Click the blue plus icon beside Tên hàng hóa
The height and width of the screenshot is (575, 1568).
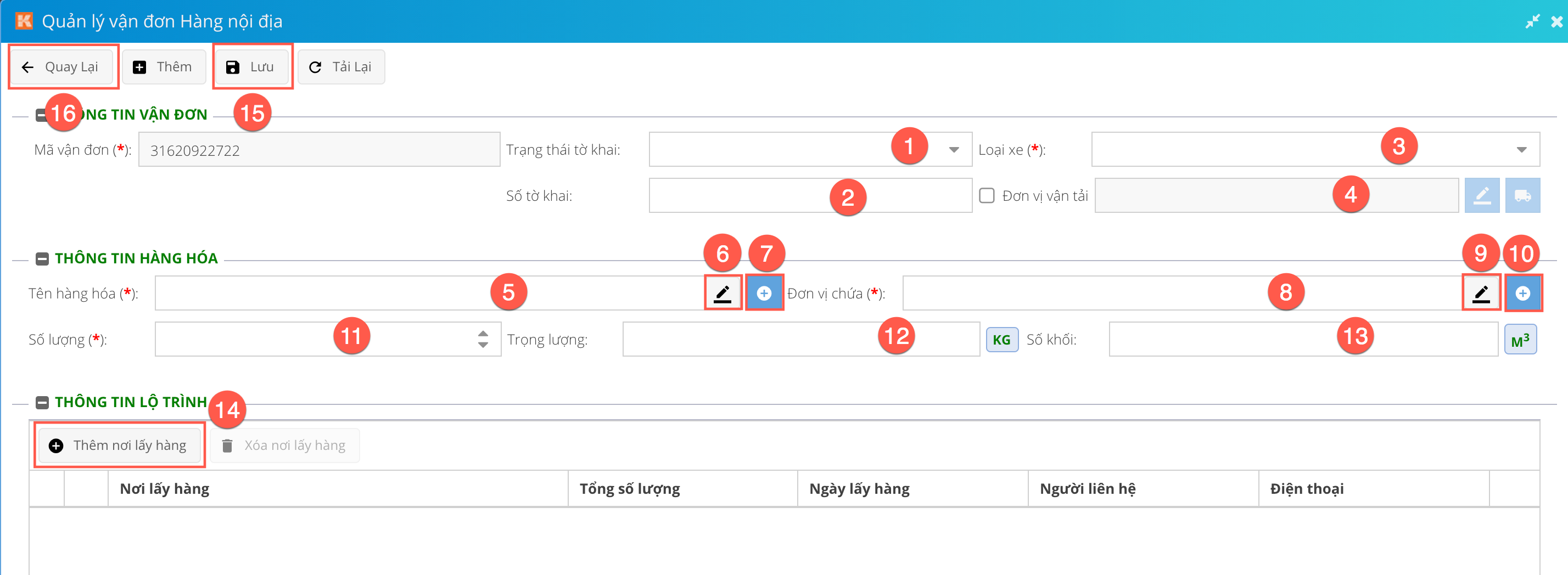click(764, 294)
